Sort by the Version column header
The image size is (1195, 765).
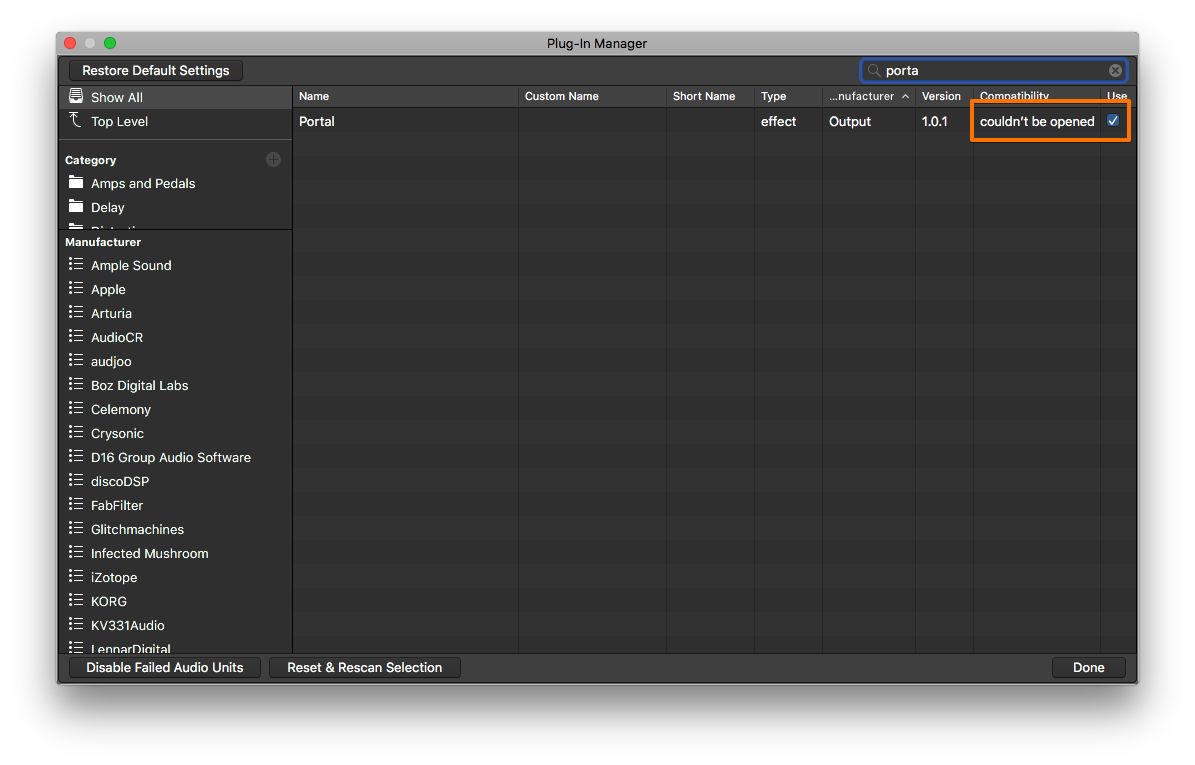(944, 96)
